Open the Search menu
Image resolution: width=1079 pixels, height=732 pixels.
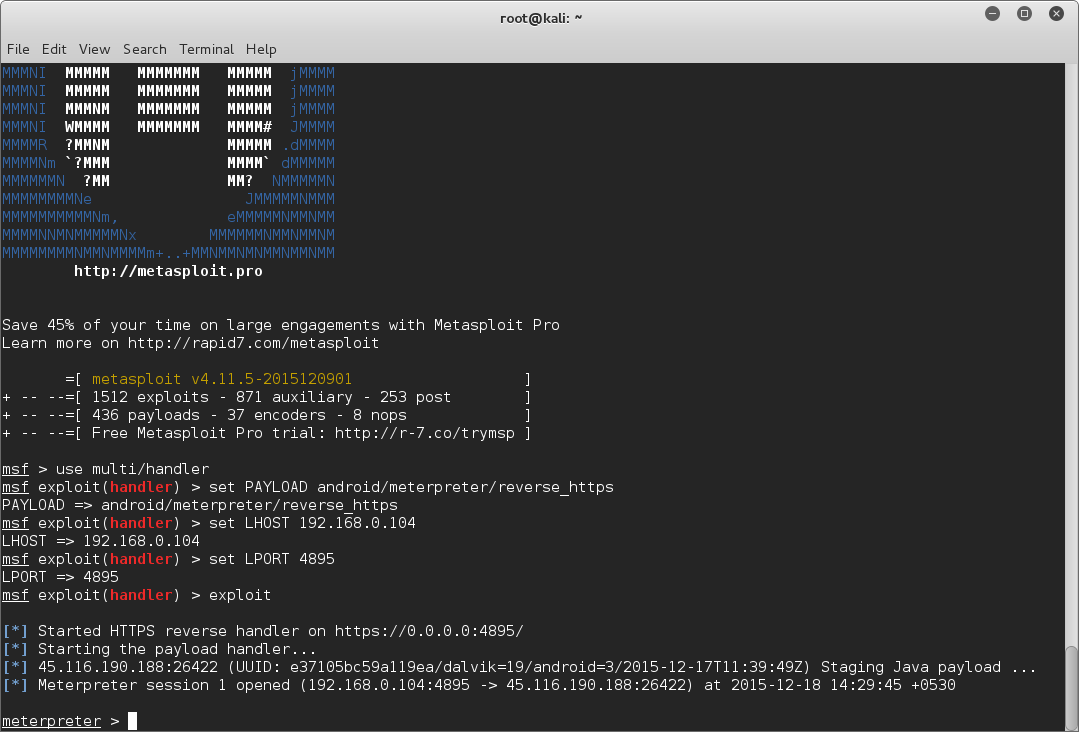pos(145,50)
